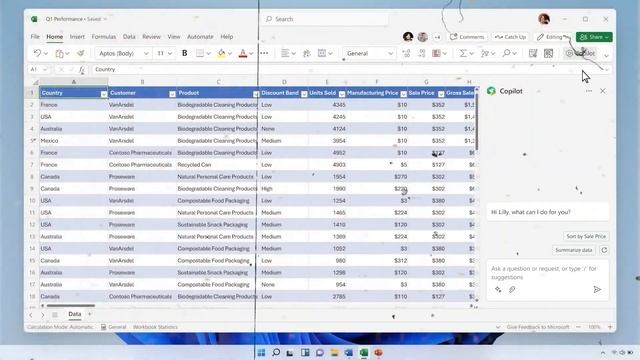Viewport: 640px width, 360px height.
Task: Click the zoom in plus on status bar
Action: (x=610, y=327)
